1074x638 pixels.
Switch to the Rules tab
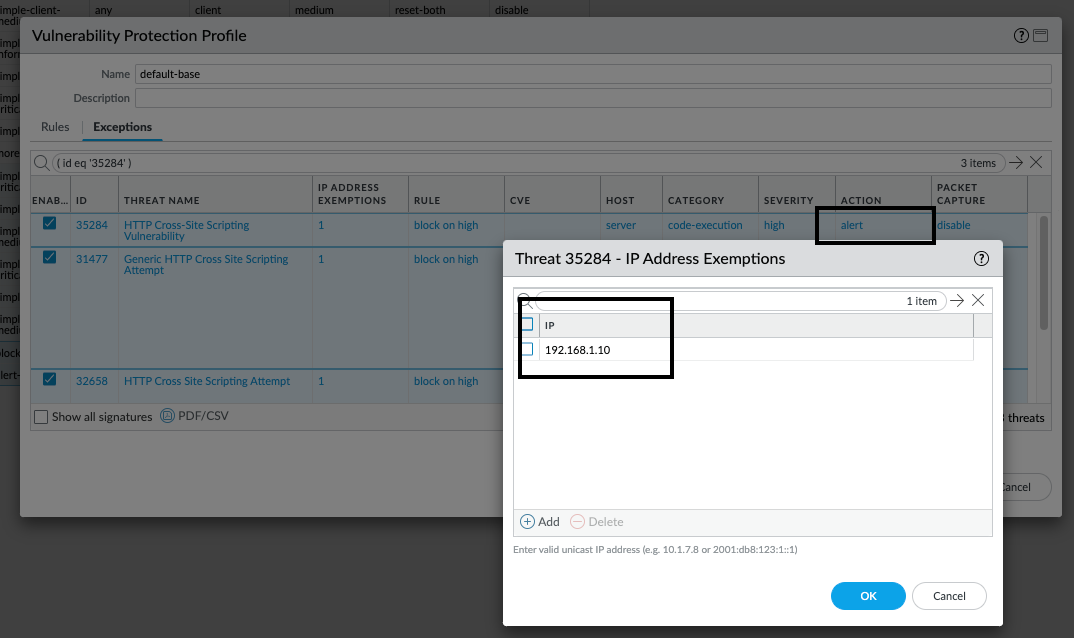tap(55, 127)
